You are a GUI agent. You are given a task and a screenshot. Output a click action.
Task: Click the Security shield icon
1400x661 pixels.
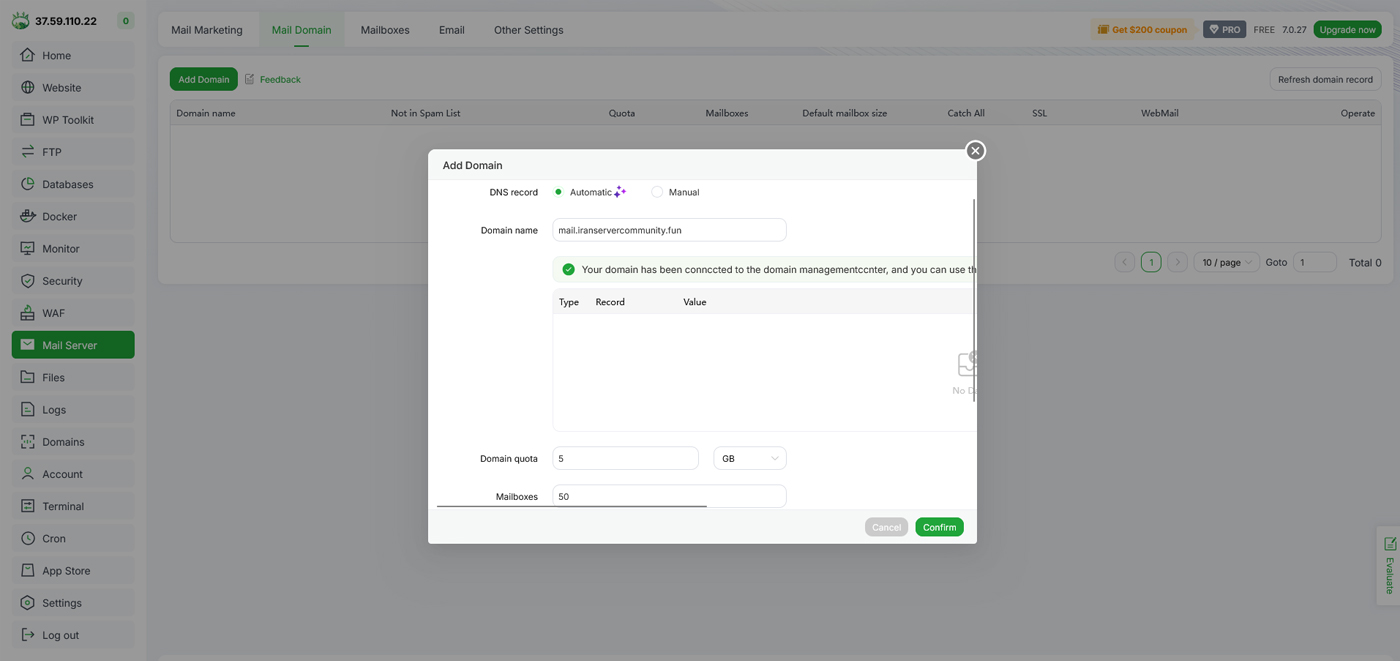28,281
